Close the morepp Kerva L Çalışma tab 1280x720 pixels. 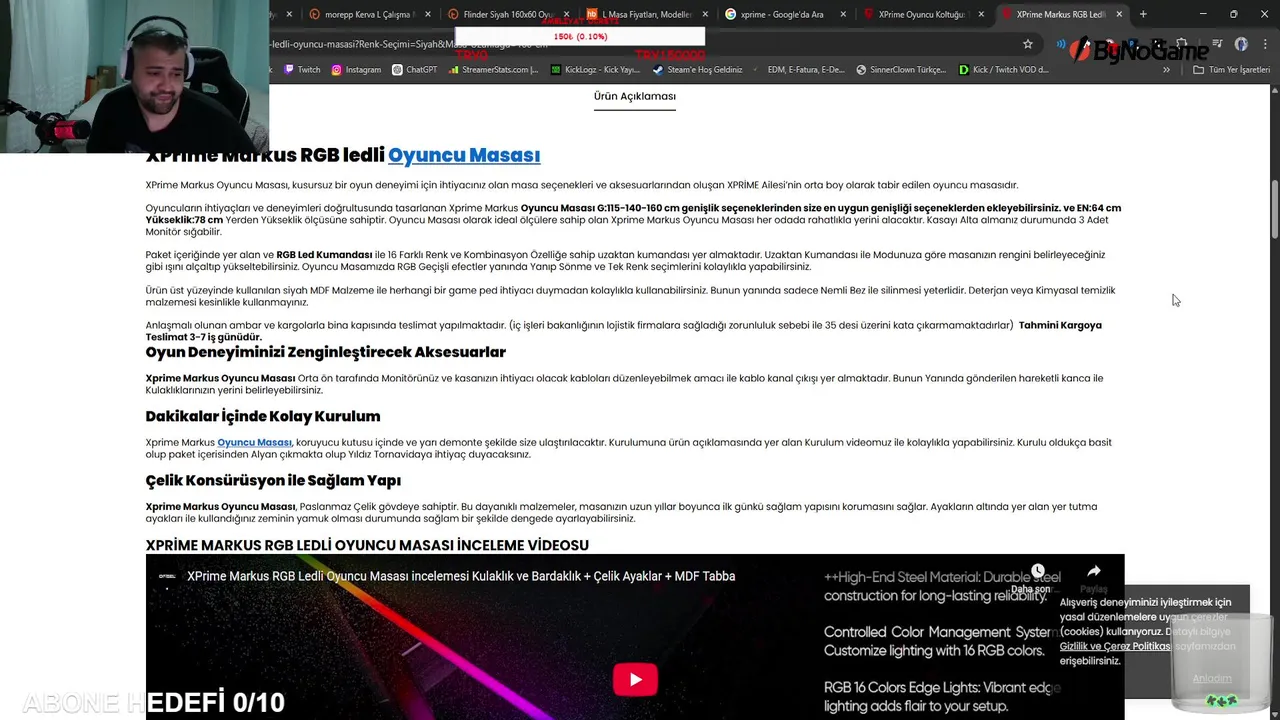[x=428, y=14]
